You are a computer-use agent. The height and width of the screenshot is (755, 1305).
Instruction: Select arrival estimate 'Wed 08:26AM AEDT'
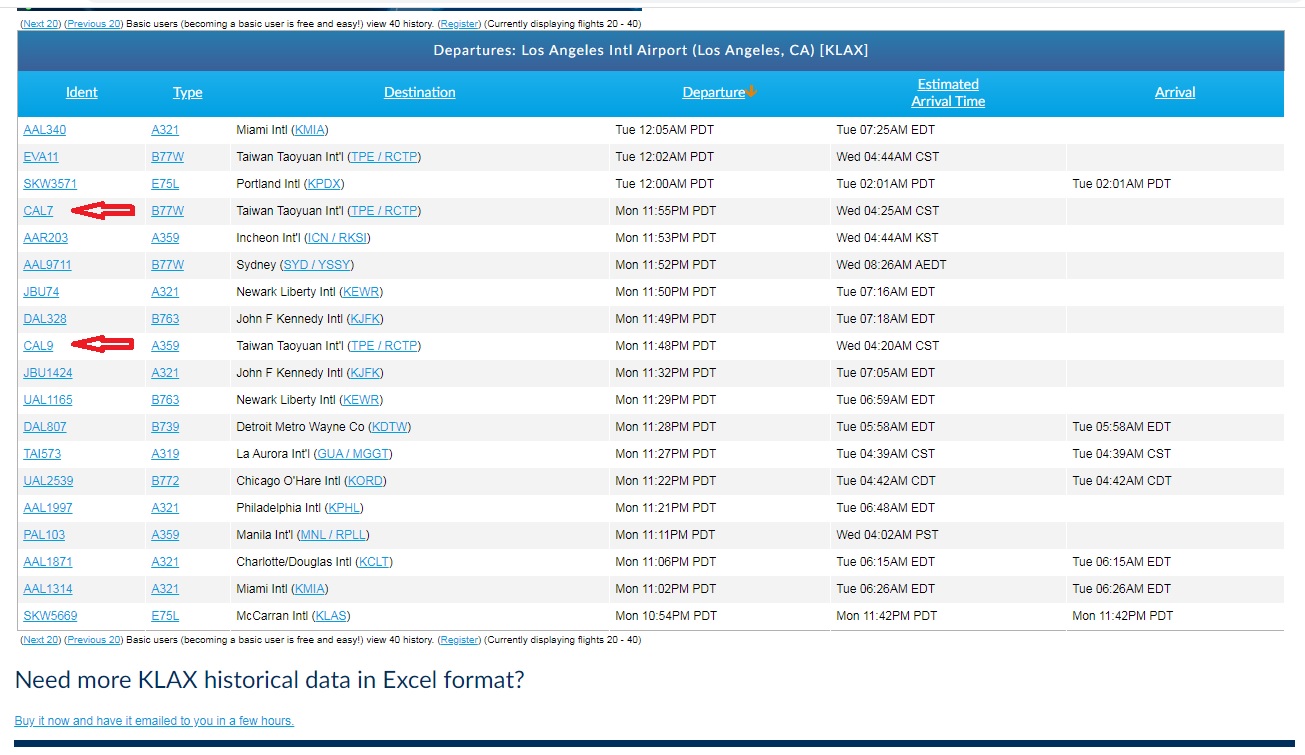(x=891, y=265)
